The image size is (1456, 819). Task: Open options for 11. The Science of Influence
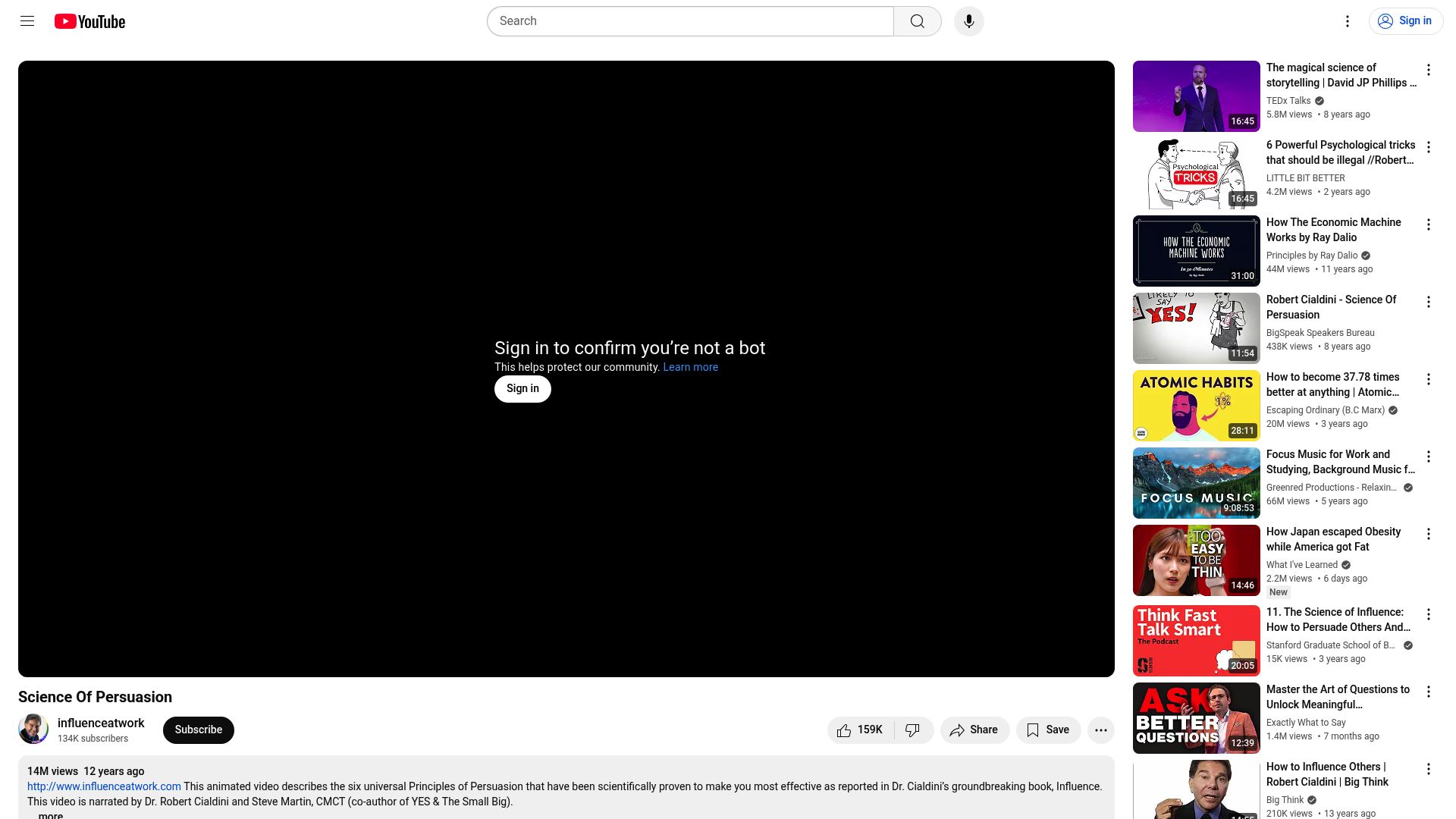1429,615
